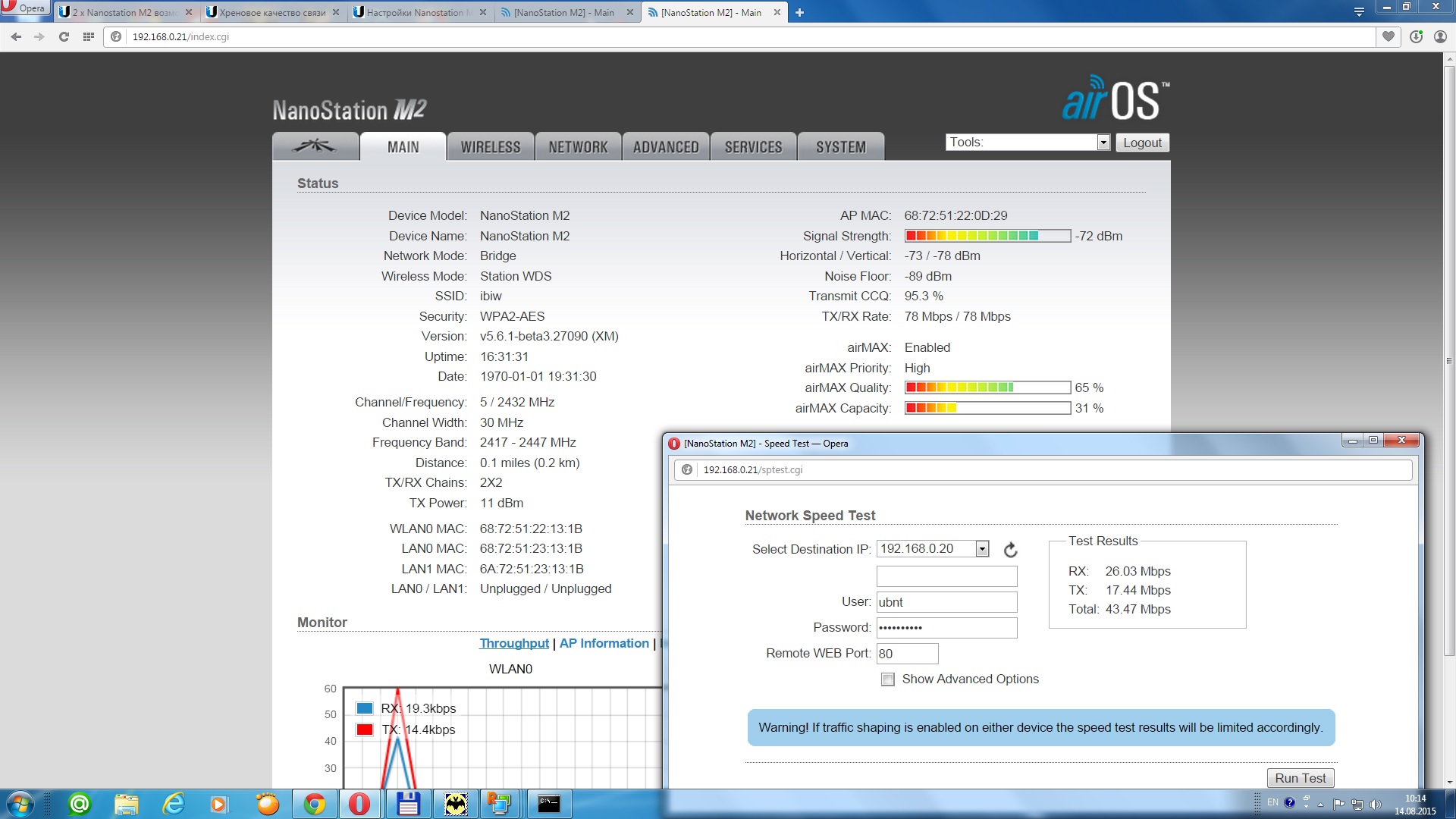Open the AP Information link
Viewport: 1456px width, 819px height.
(604, 643)
